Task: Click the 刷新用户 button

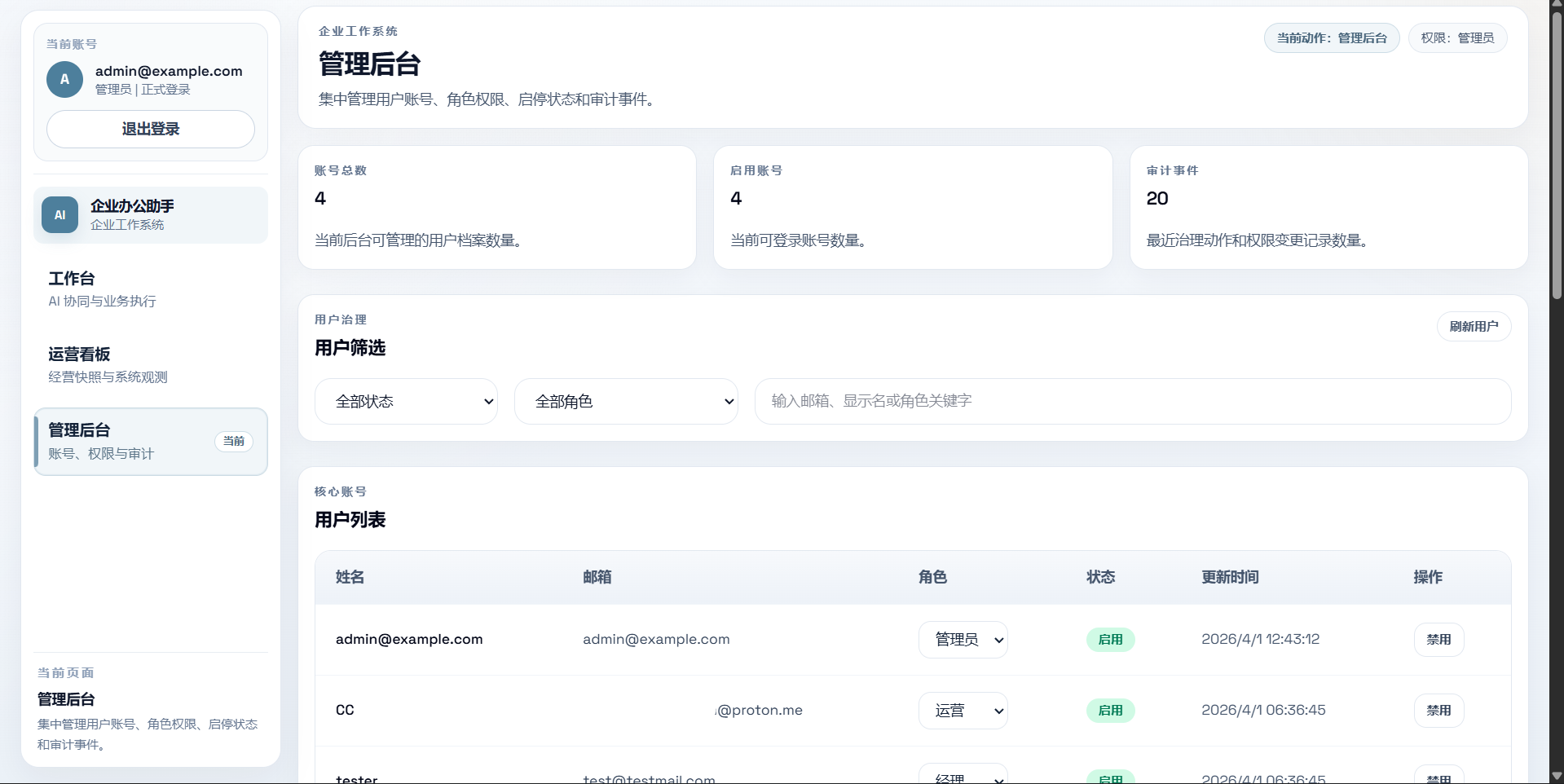Action: (1473, 326)
